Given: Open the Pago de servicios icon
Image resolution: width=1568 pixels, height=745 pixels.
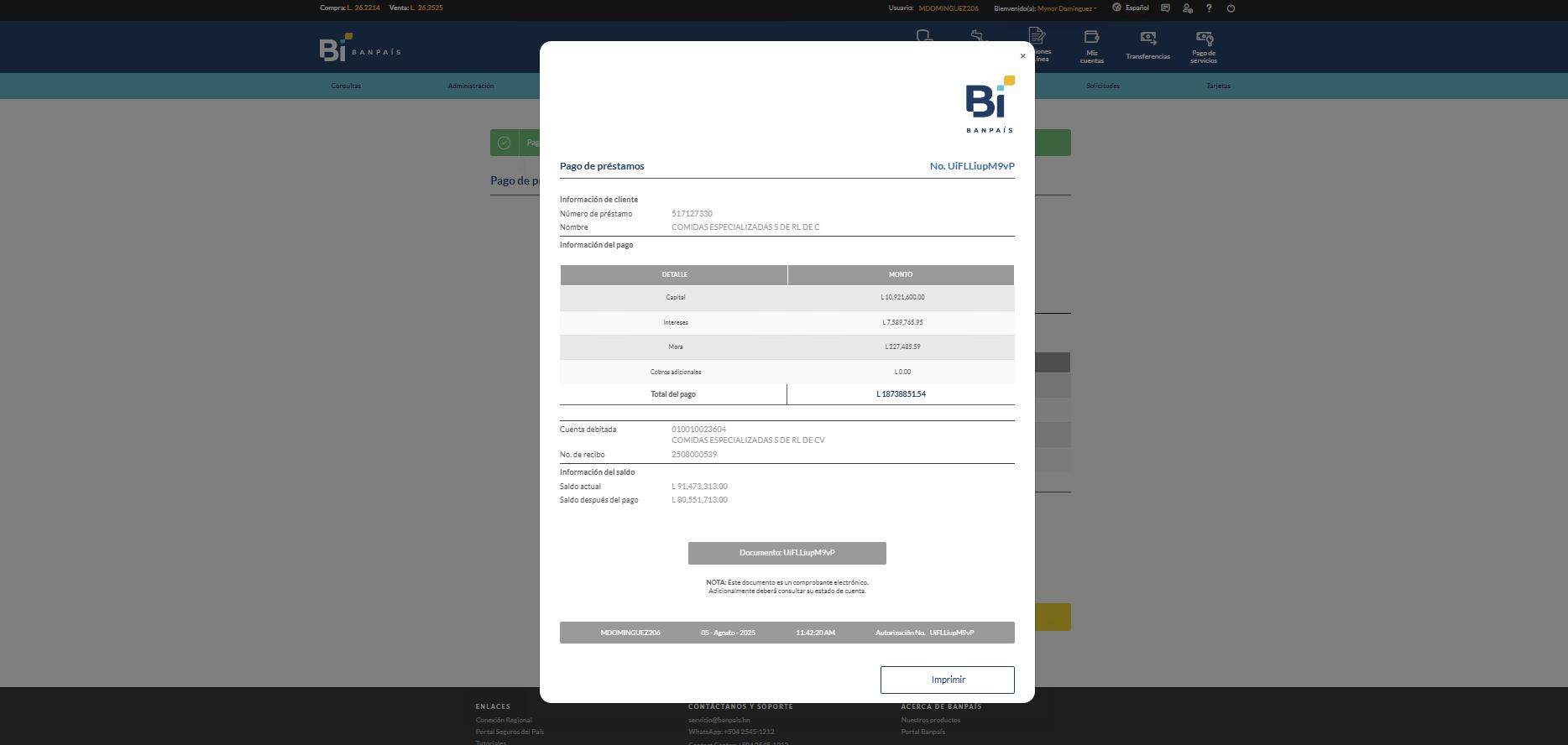Looking at the screenshot, I should point(1204,38).
